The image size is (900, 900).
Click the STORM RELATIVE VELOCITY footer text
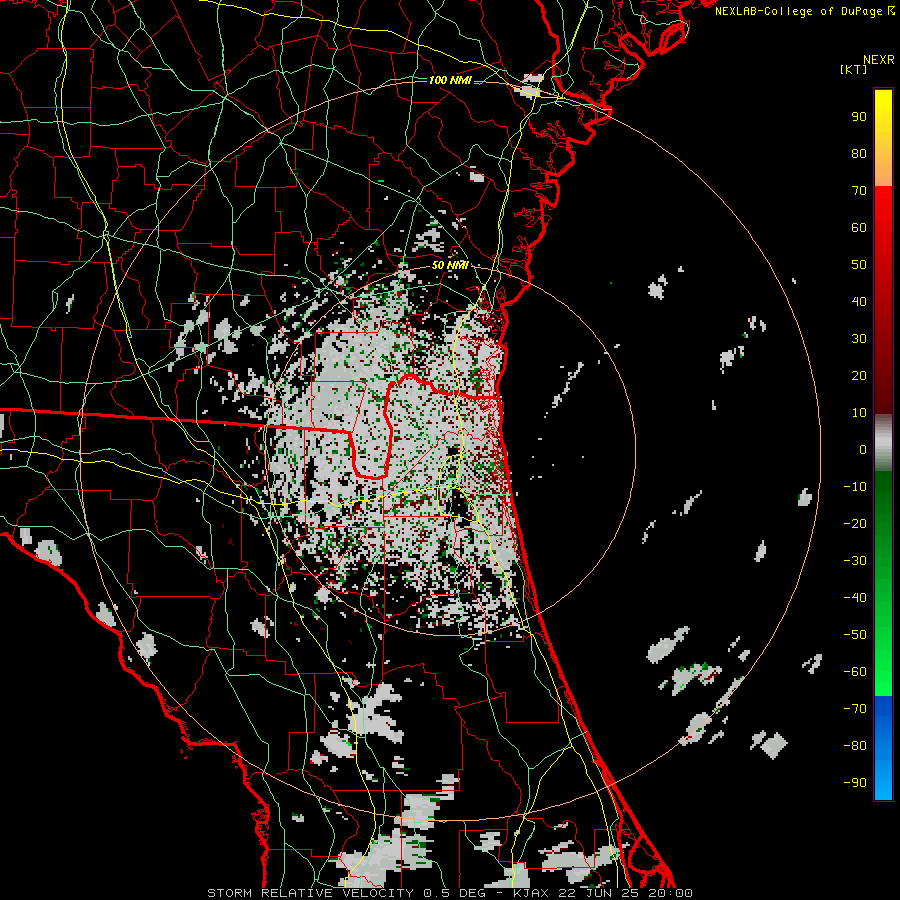tap(310, 893)
